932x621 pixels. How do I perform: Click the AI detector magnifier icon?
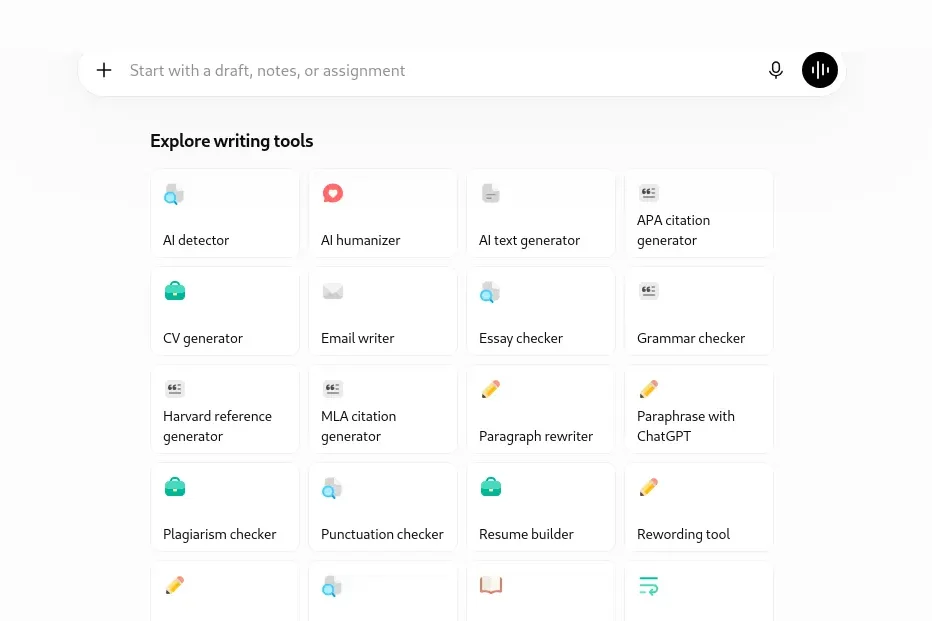click(174, 194)
